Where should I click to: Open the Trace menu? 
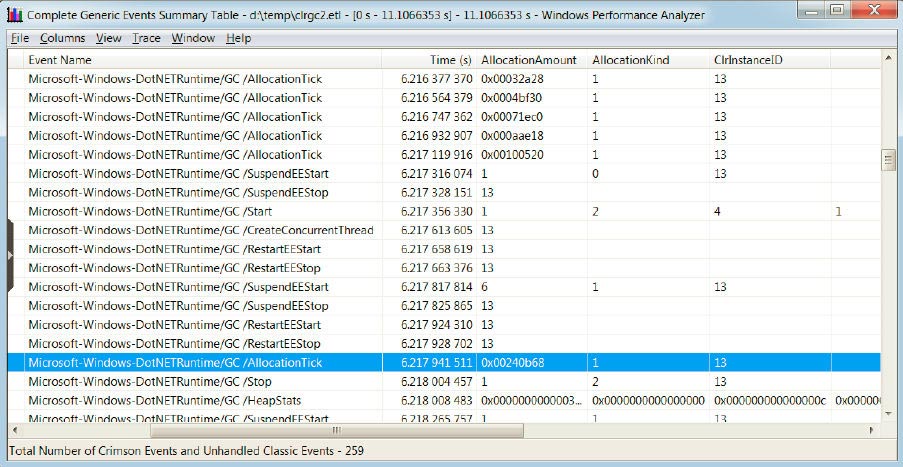click(146, 38)
